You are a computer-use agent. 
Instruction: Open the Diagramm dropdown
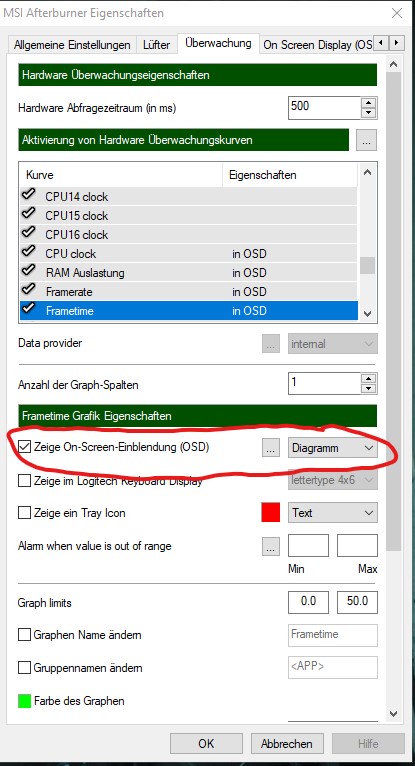332,447
